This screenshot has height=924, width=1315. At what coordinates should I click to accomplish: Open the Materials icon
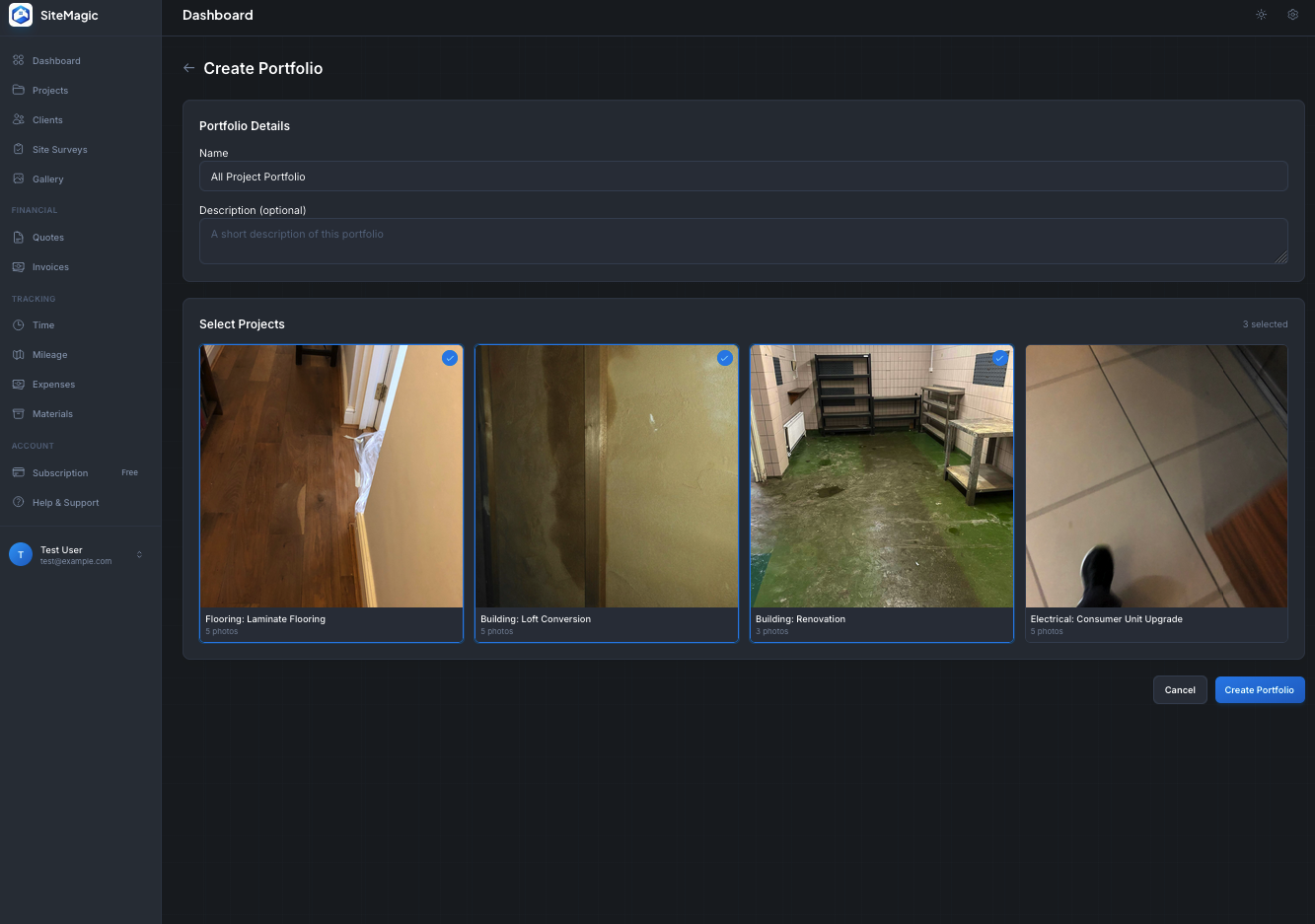pyautogui.click(x=17, y=413)
